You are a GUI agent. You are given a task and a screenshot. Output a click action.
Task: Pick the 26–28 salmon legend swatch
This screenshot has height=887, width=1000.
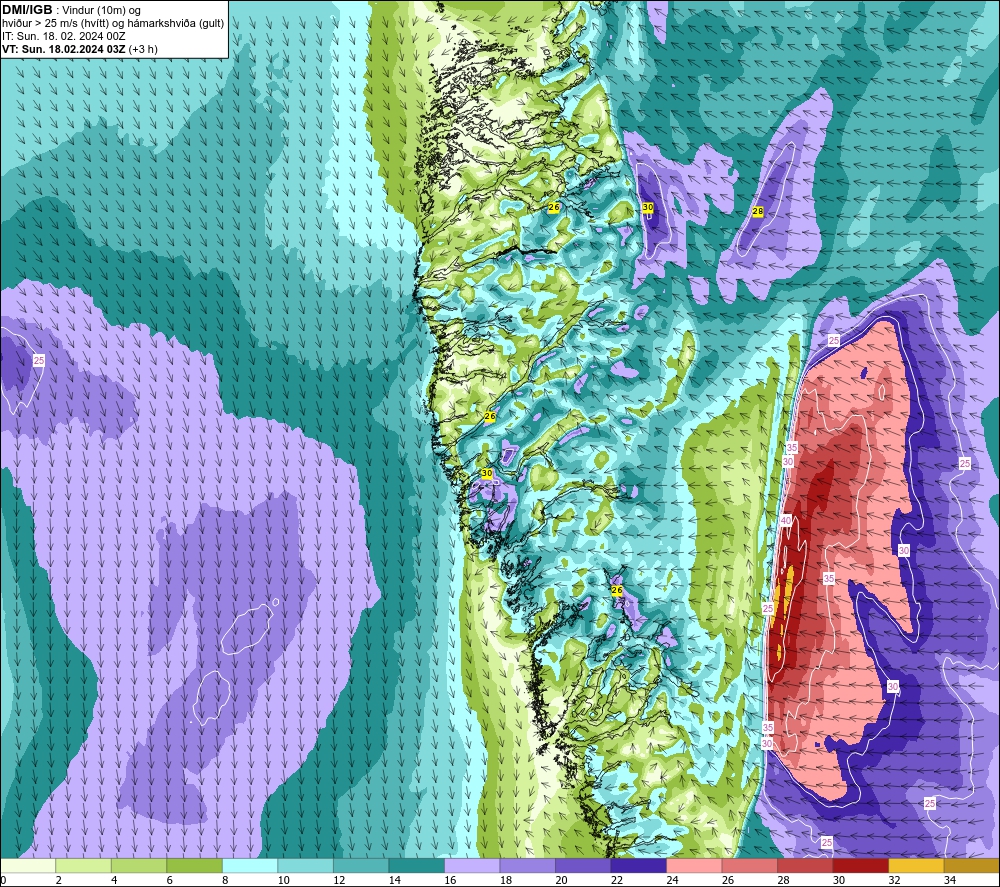(x=749, y=865)
